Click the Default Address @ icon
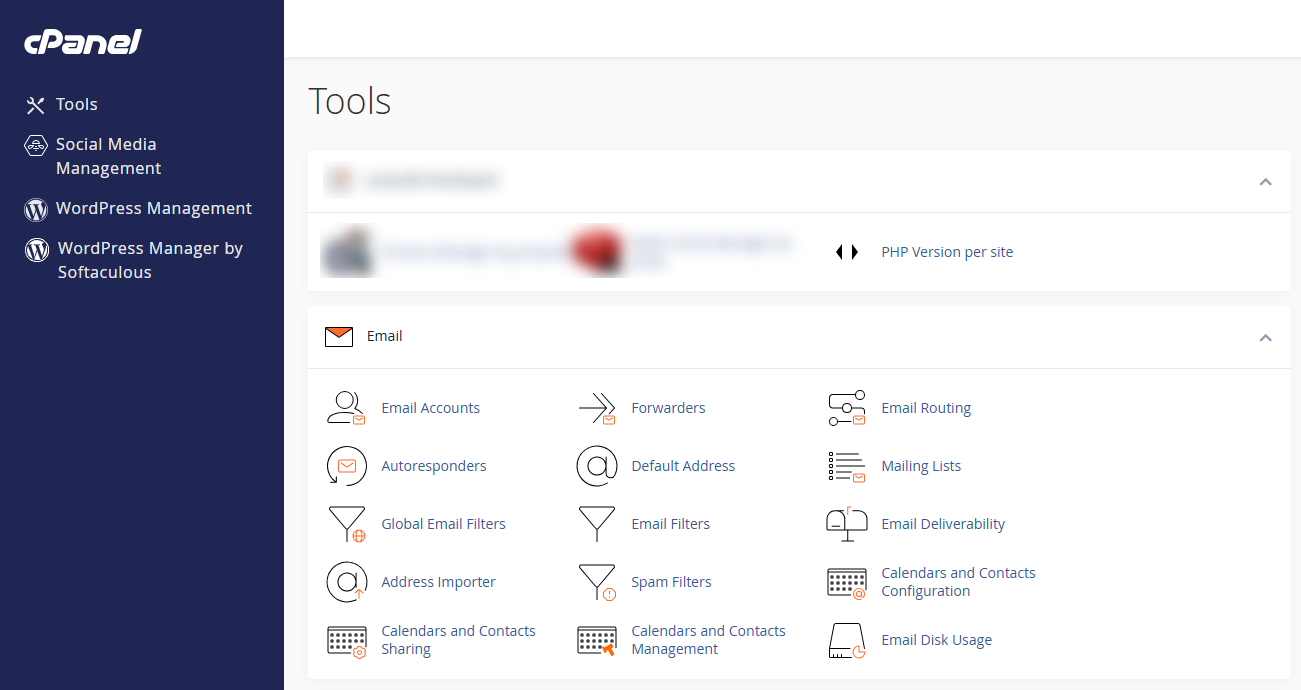The image size is (1301, 690). [597, 466]
